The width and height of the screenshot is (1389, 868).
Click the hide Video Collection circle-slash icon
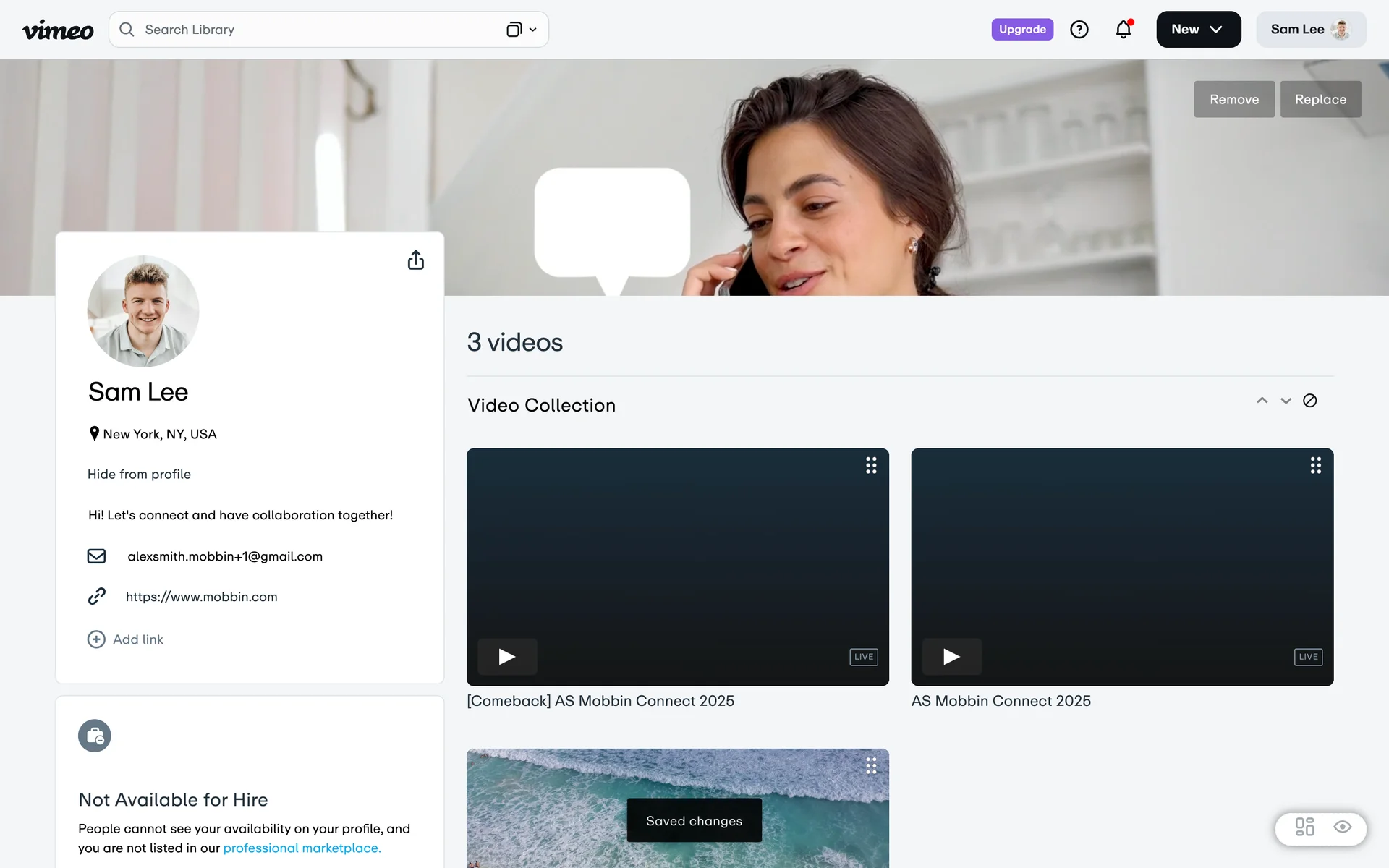tap(1309, 401)
